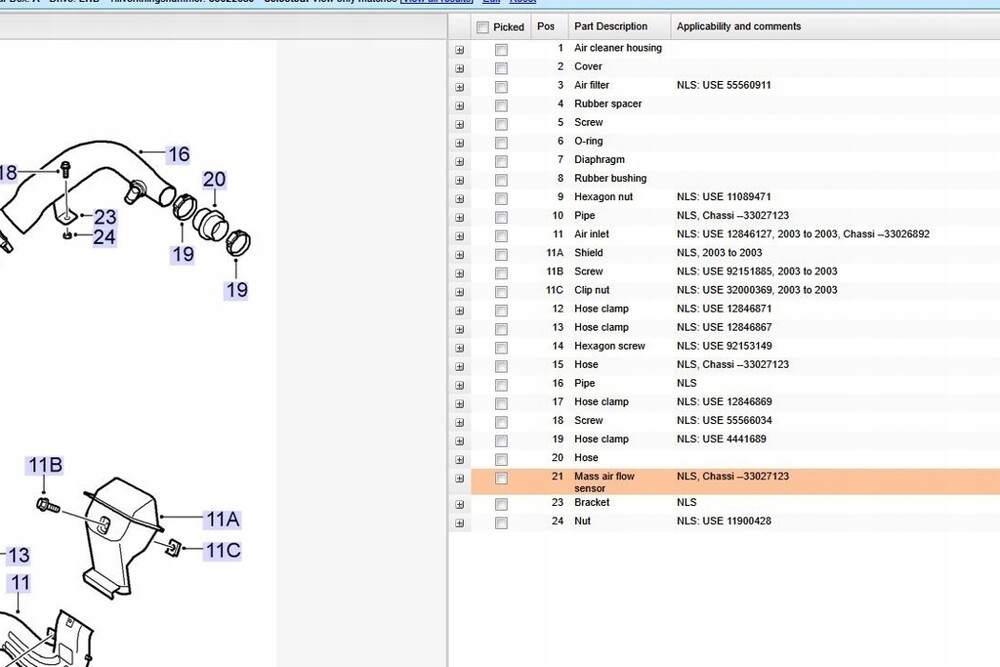
Task: Expand the O-ring row
Action: click(459, 143)
